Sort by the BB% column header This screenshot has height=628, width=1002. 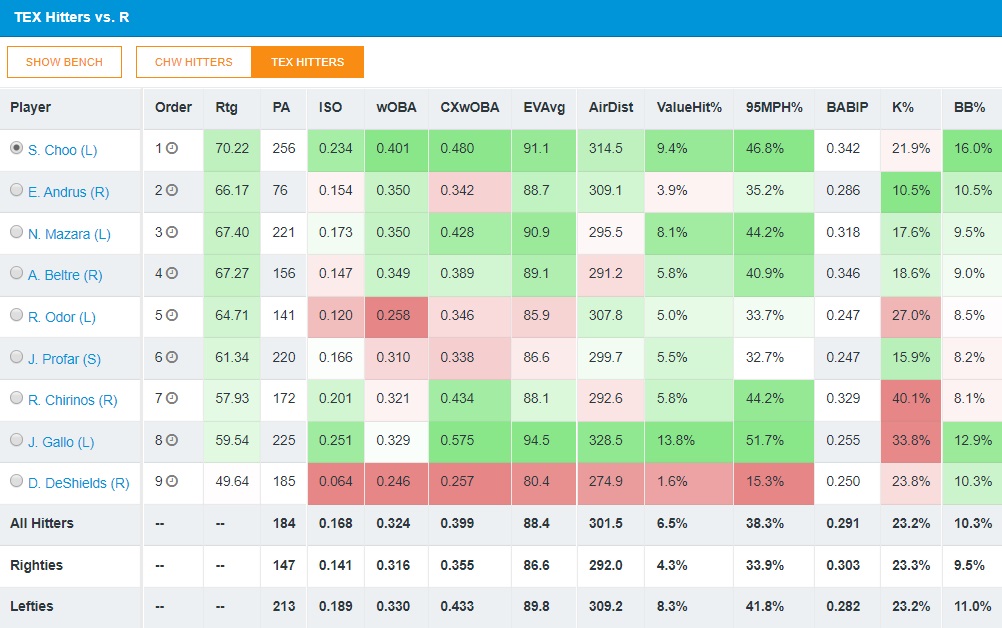969,107
